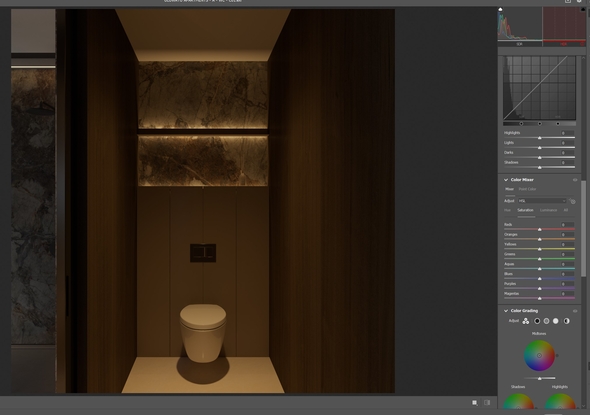The width and height of the screenshot is (590, 415).
Task: Open the Global color grading wheel
Action: (566, 321)
